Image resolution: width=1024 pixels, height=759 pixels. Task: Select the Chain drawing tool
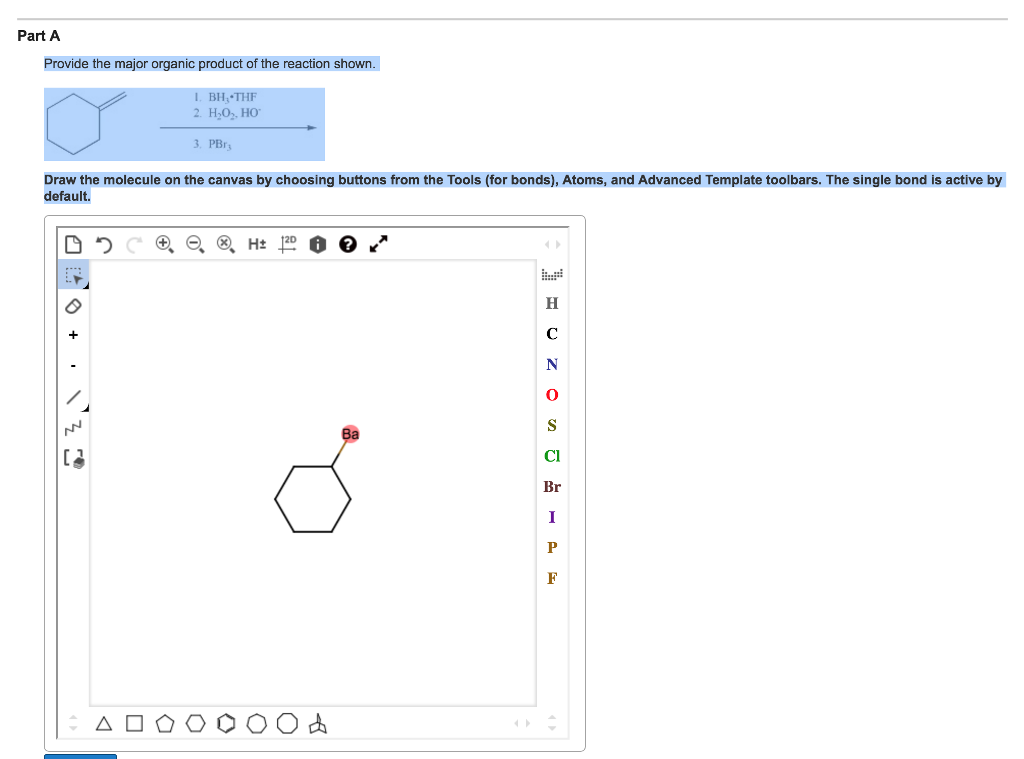tap(72, 425)
